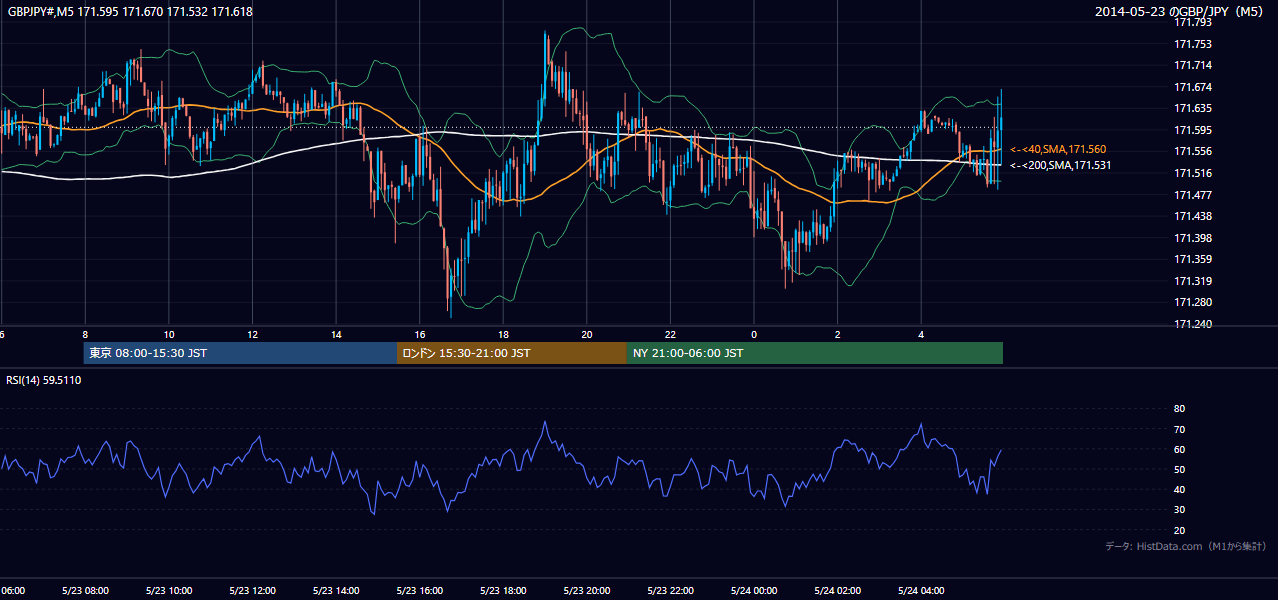1278x600 pixels.
Task: Click RSI scale value 80
Action: pos(1180,409)
